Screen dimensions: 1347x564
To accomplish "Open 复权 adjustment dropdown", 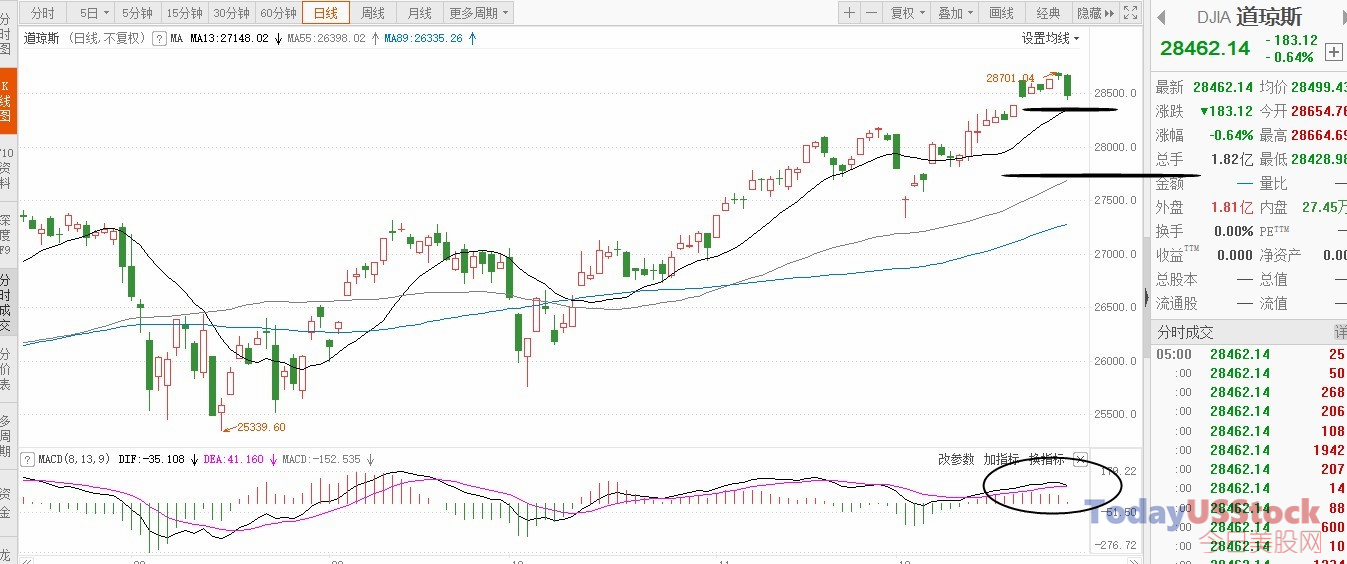I will pyautogui.click(x=908, y=13).
